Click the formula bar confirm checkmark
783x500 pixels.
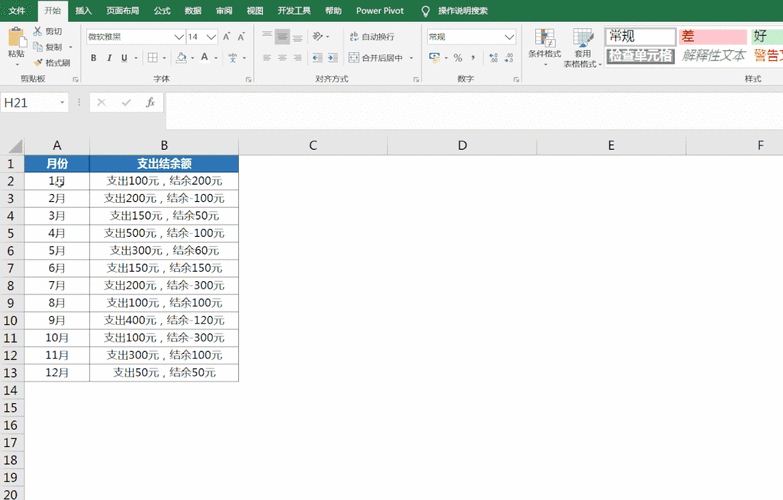126,102
